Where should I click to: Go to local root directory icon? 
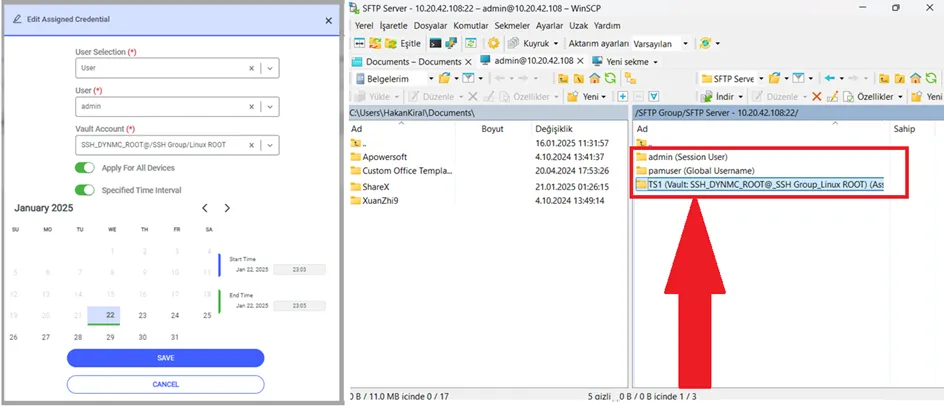pos(579,78)
